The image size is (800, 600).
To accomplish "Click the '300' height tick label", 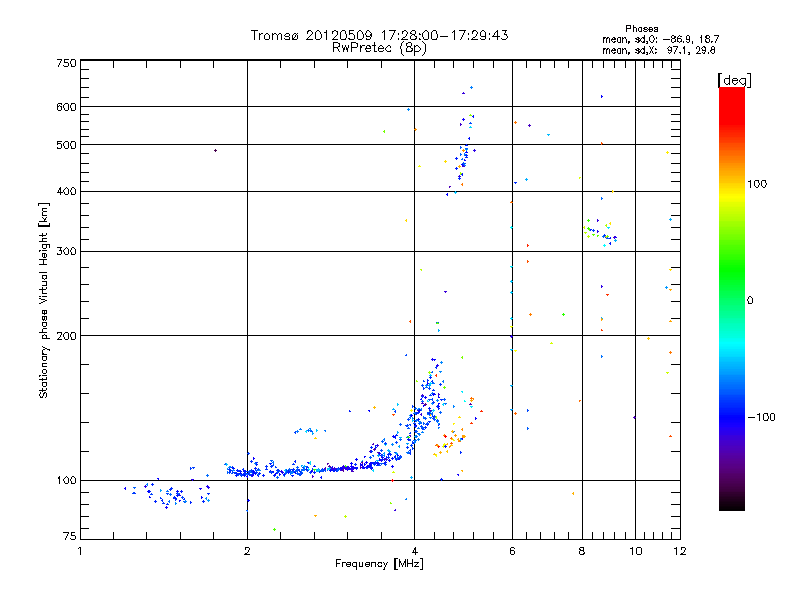I will click(x=66, y=251).
